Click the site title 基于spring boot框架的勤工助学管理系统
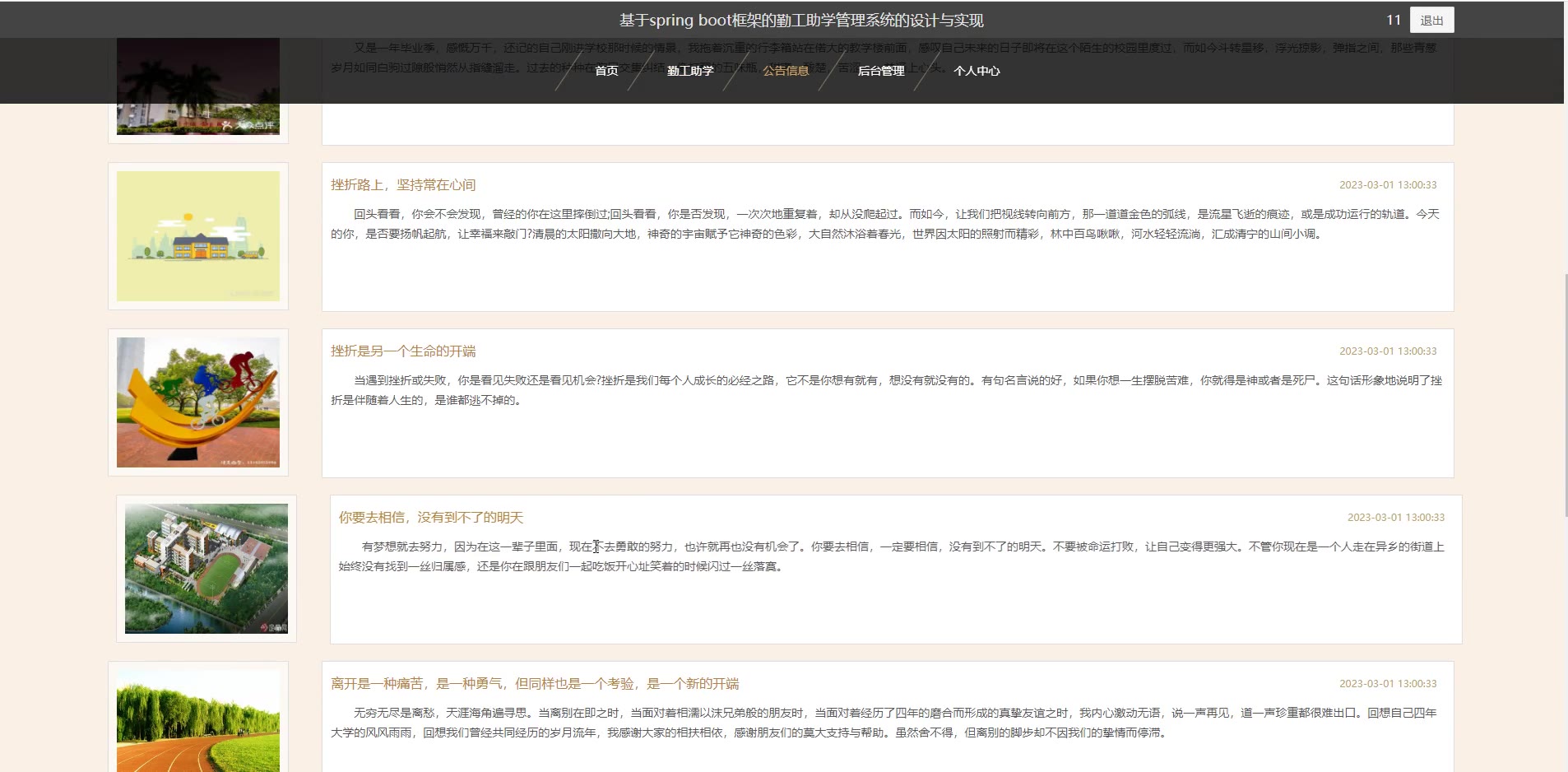This screenshot has height=772, width=1568. pos(801,21)
